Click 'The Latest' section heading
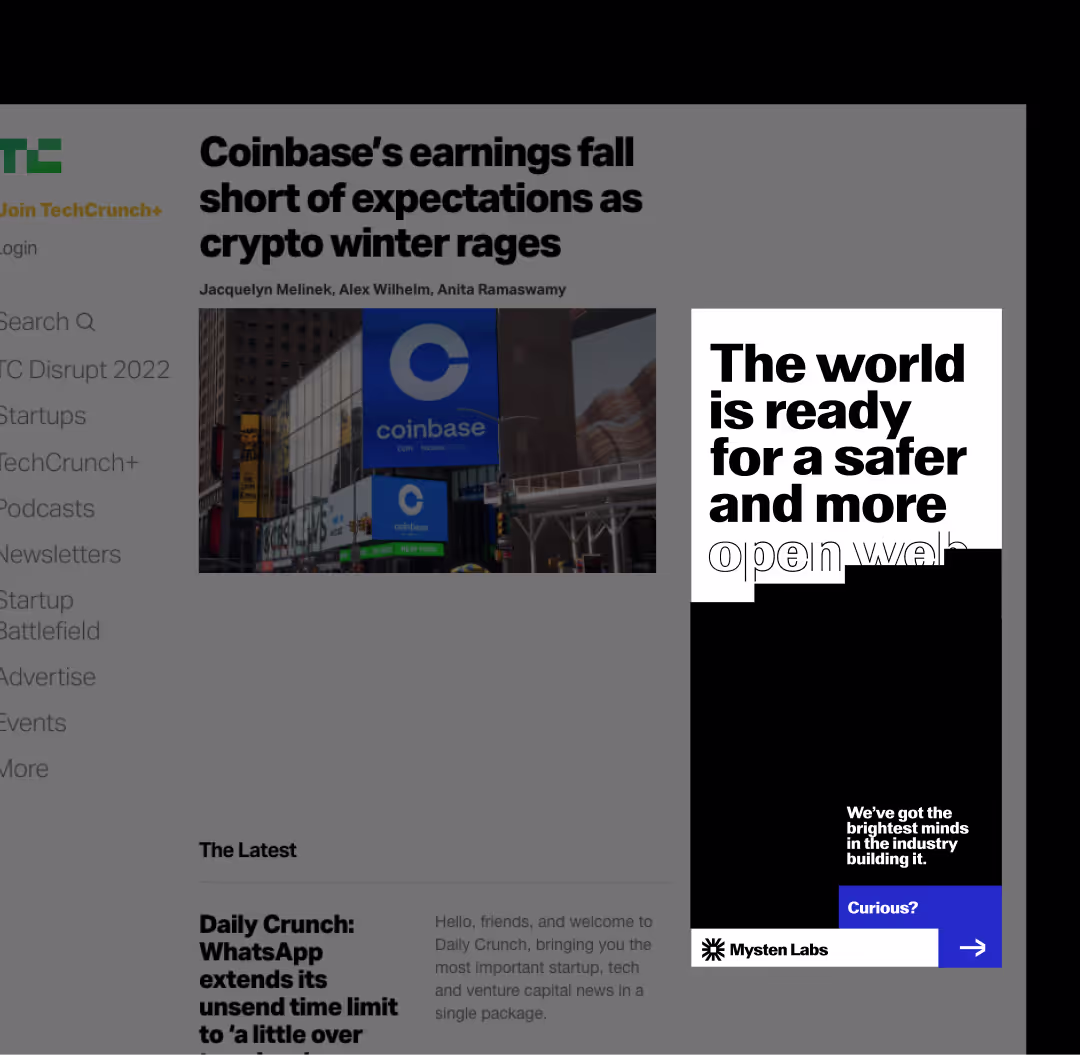This screenshot has height=1055, width=1080. (247, 850)
